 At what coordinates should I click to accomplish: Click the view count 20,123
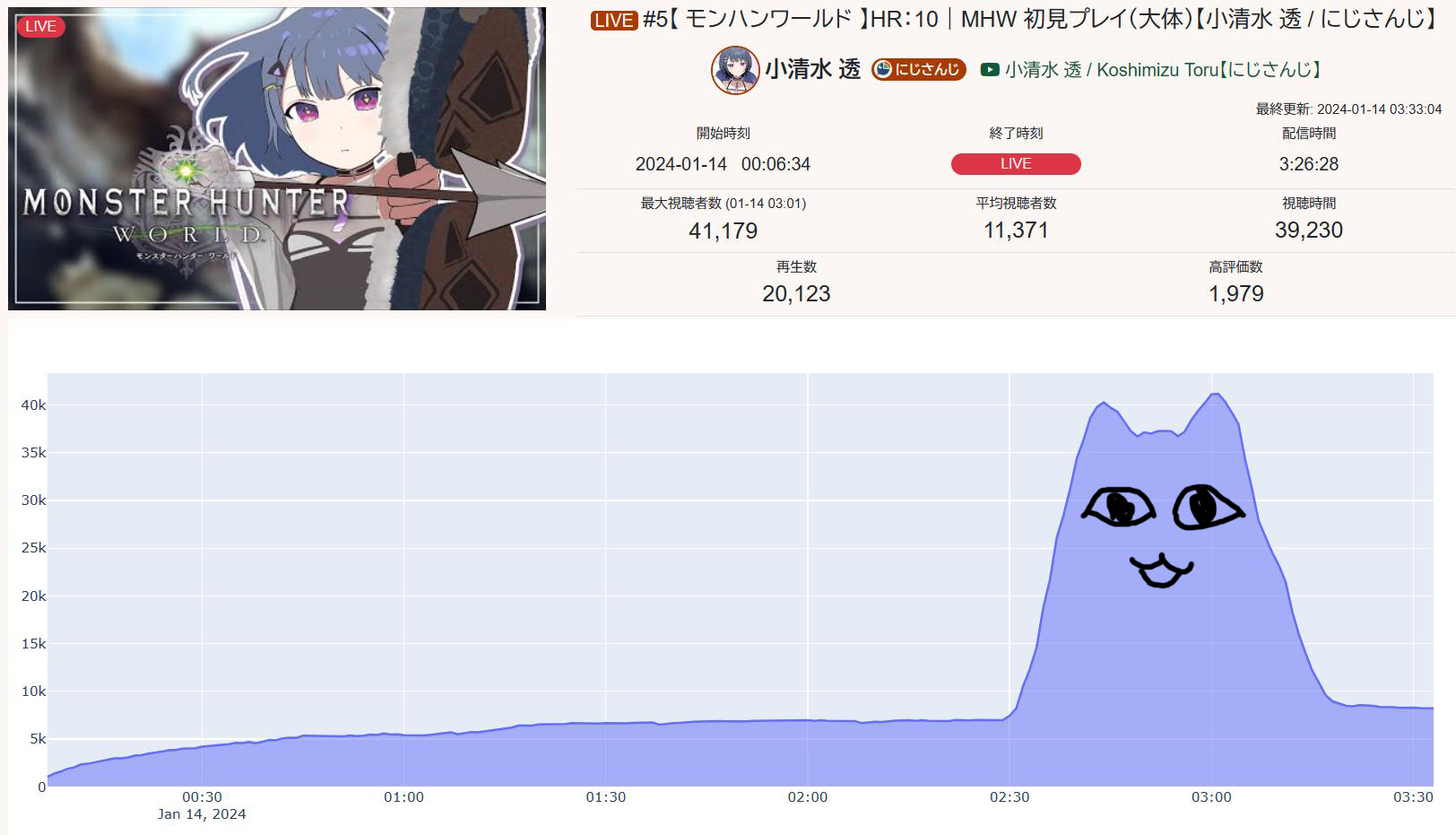pos(796,293)
